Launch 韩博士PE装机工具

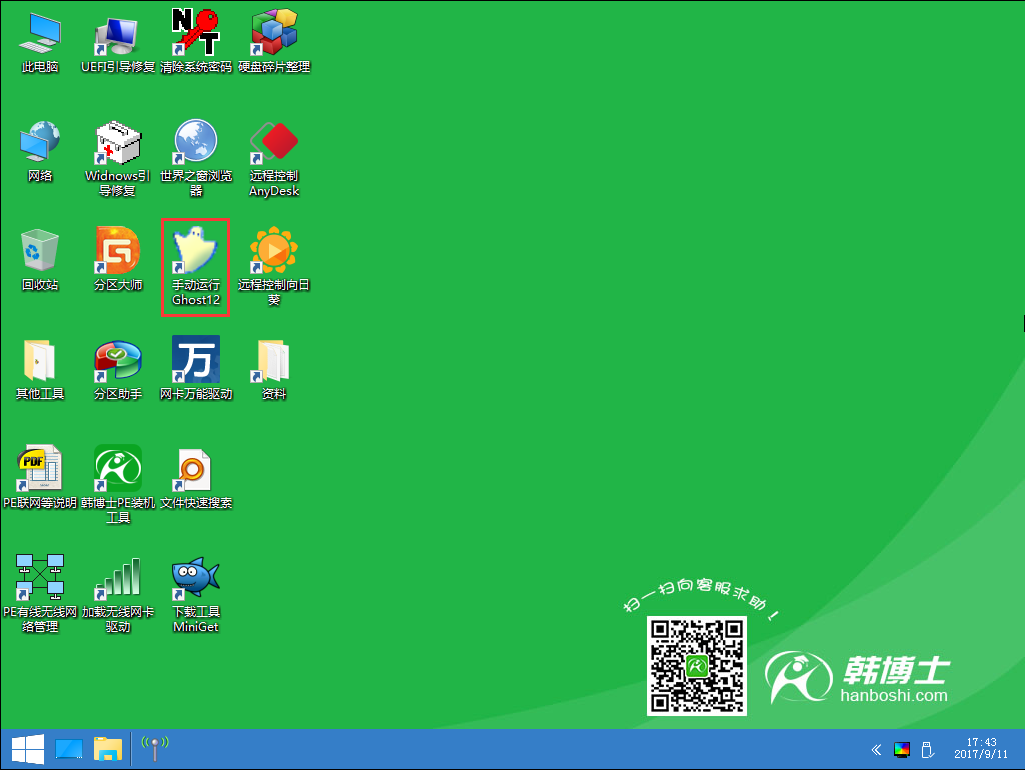click(118, 470)
